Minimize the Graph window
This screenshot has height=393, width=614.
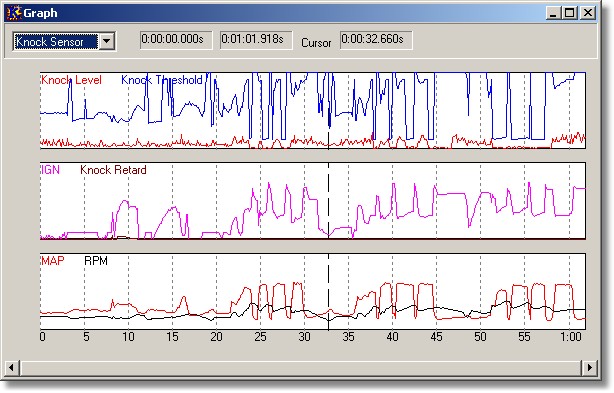click(553, 13)
